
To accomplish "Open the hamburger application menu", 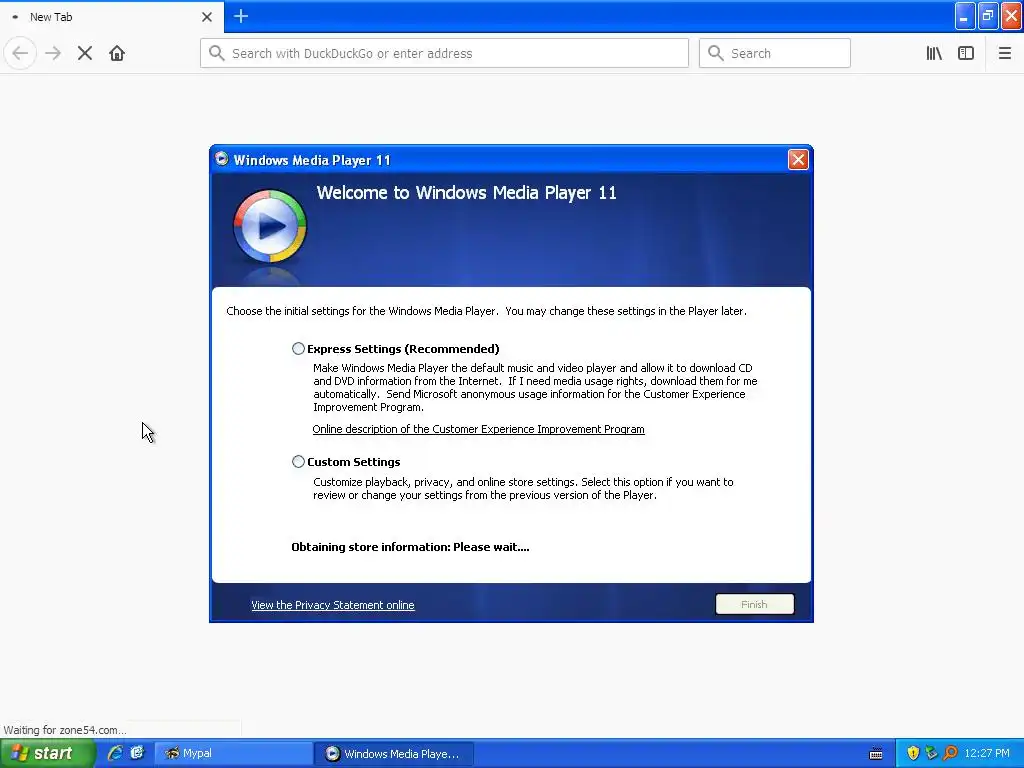I will click(1004, 53).
